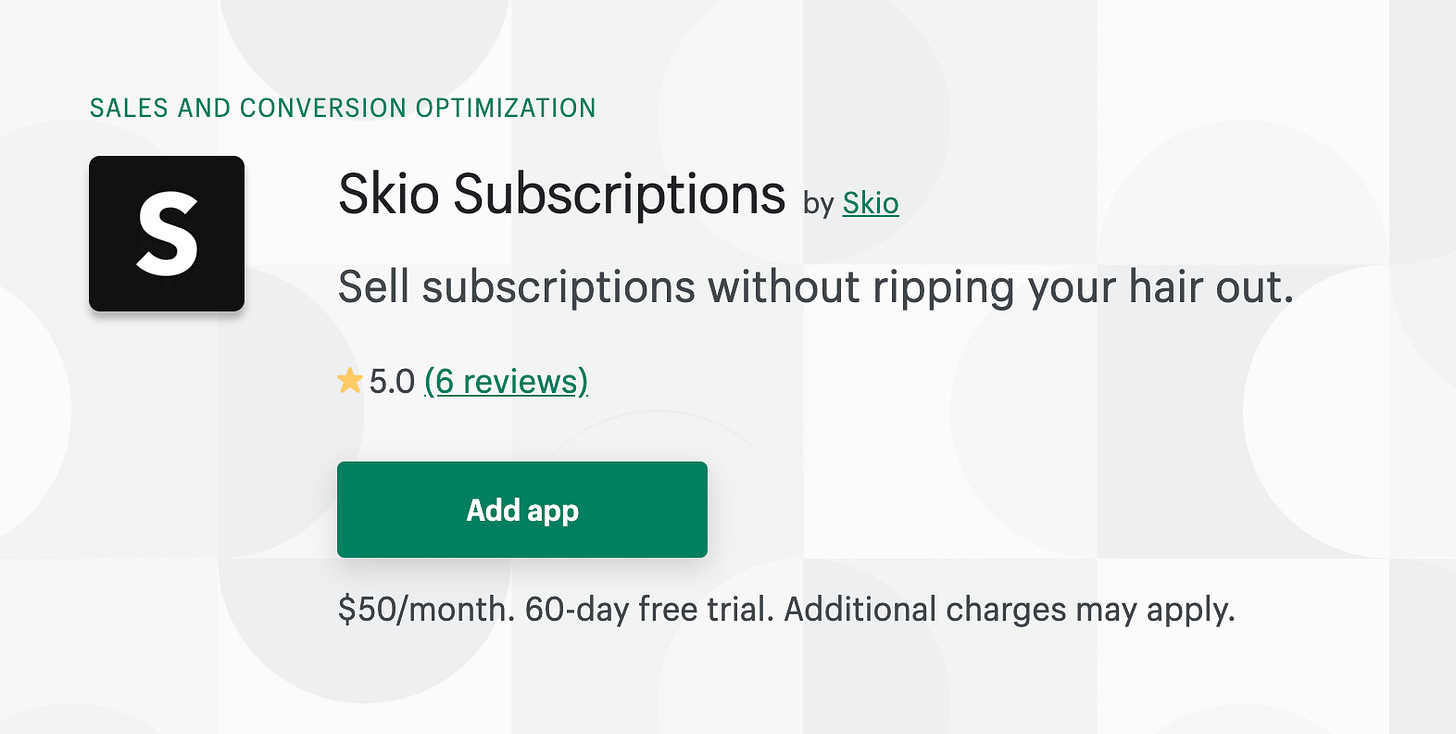Click the tagline about selling subscriptions

point(817,288)
